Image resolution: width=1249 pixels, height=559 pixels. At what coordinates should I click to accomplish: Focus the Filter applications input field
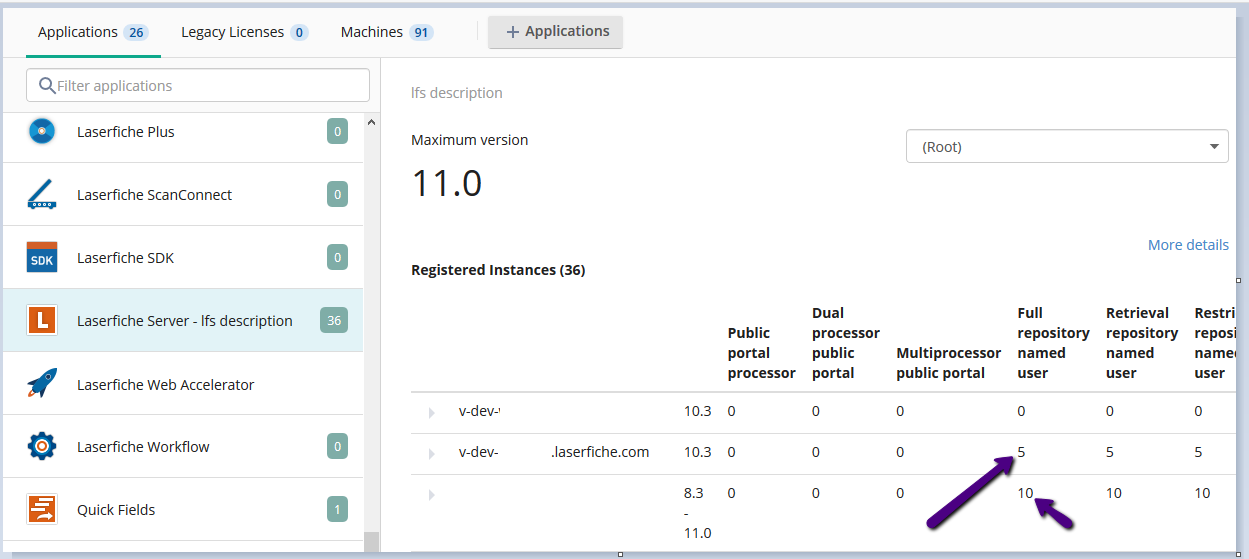click(x=198, y=86)
